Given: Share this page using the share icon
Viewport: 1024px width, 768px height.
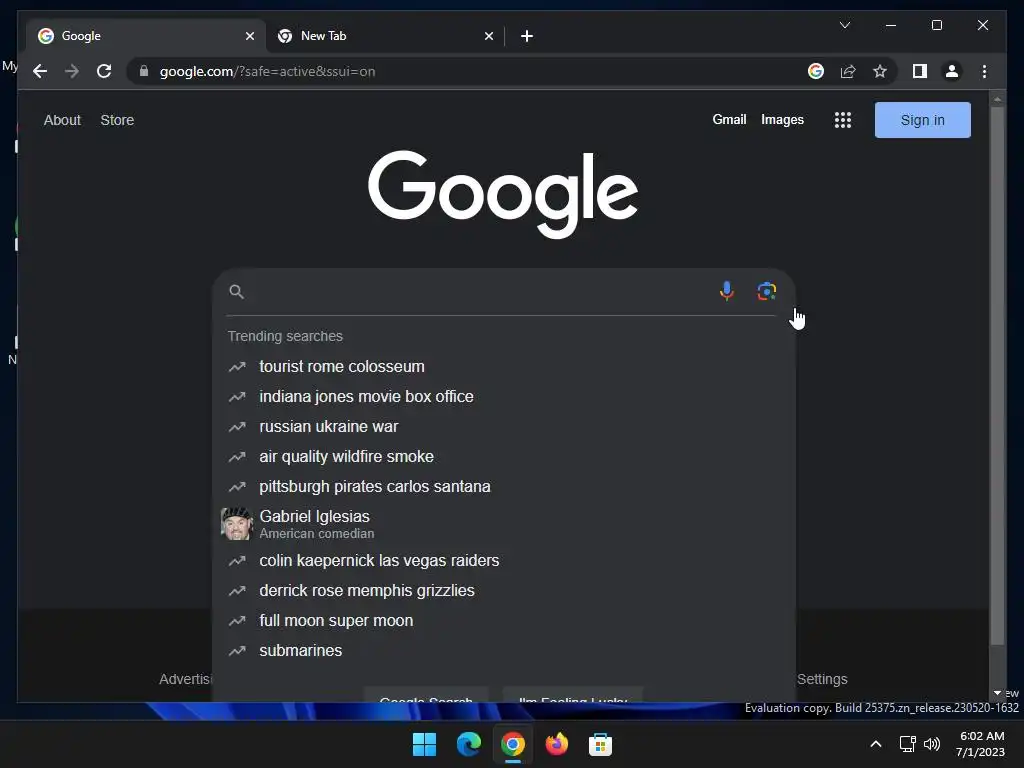Looking at the screenshot, I should (x=848, y=71).
